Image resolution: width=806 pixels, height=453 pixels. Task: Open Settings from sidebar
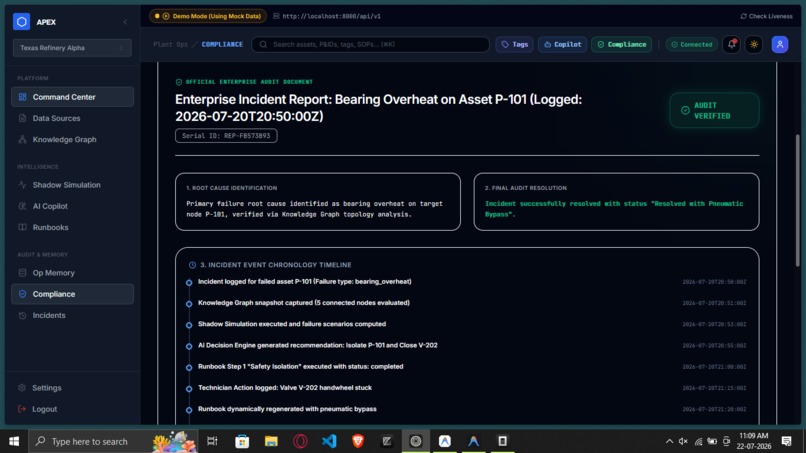click(x=72, y=388)
